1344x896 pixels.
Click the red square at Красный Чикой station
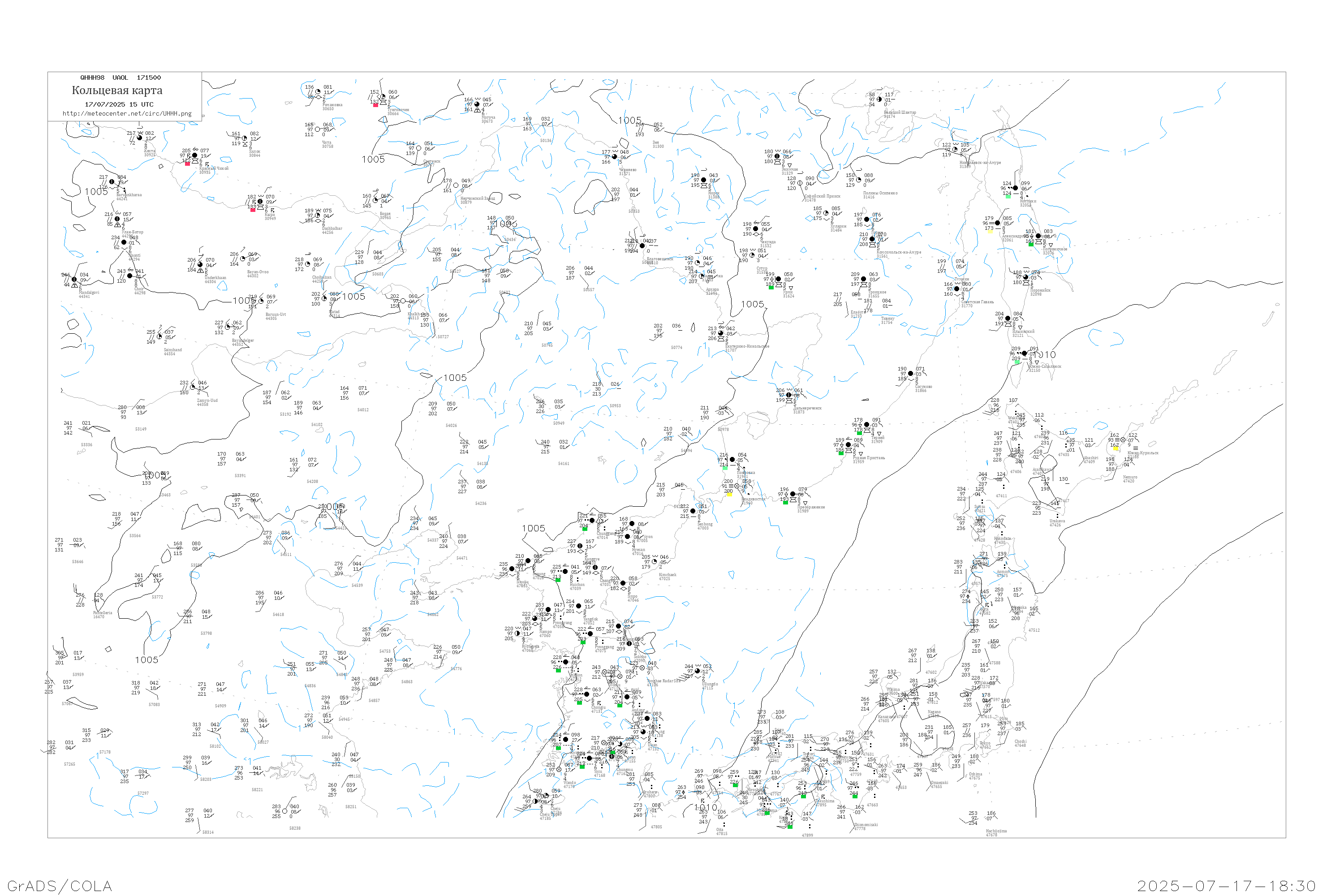click(187, 164)
